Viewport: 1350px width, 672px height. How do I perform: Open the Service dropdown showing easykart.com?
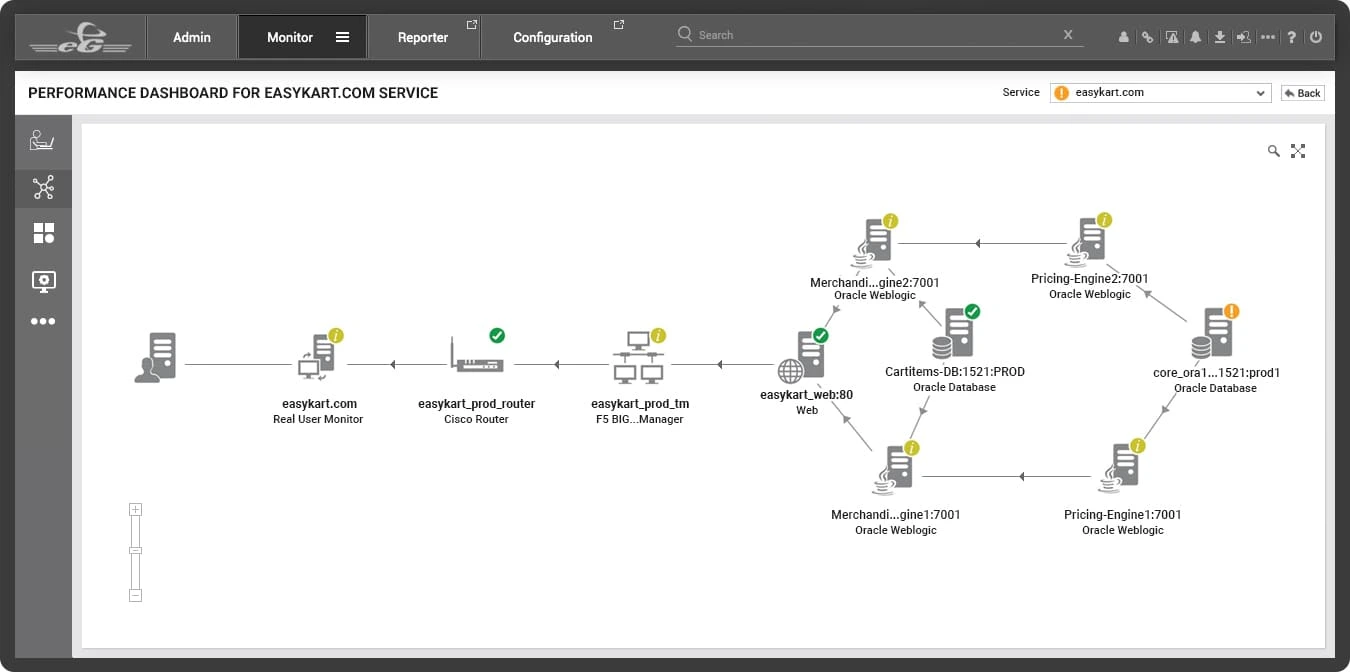point(1160,93)
